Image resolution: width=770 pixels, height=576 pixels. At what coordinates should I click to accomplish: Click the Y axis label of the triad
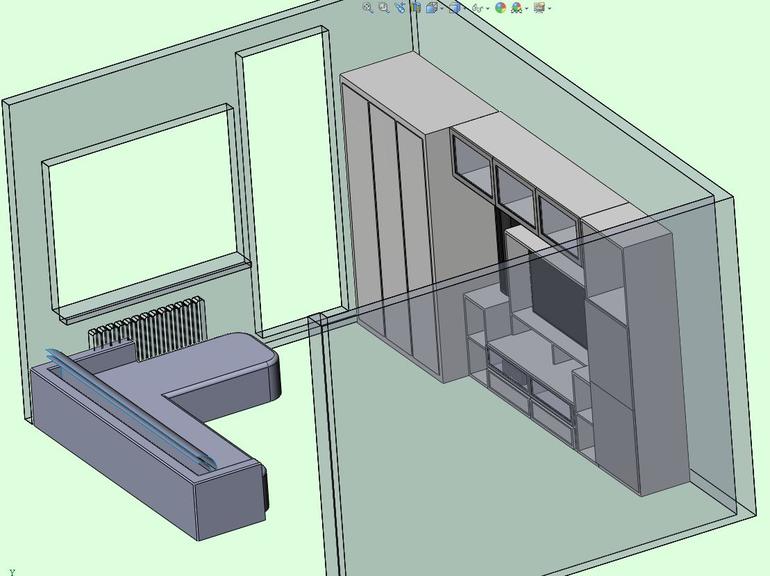pyautogui.click(x=12, y=571)
